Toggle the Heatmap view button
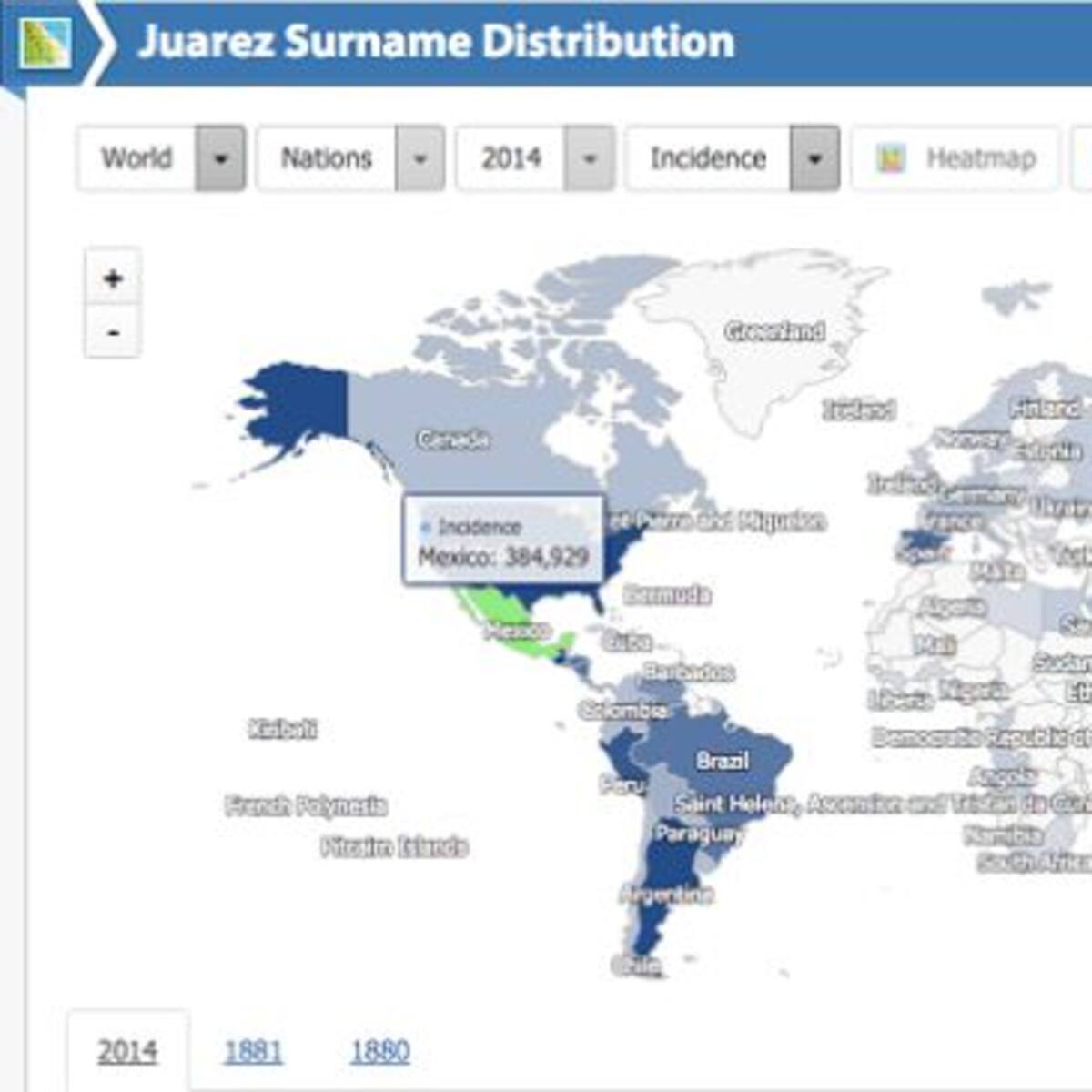This screenshot has height=1092, width=1092. coord(955,159)
